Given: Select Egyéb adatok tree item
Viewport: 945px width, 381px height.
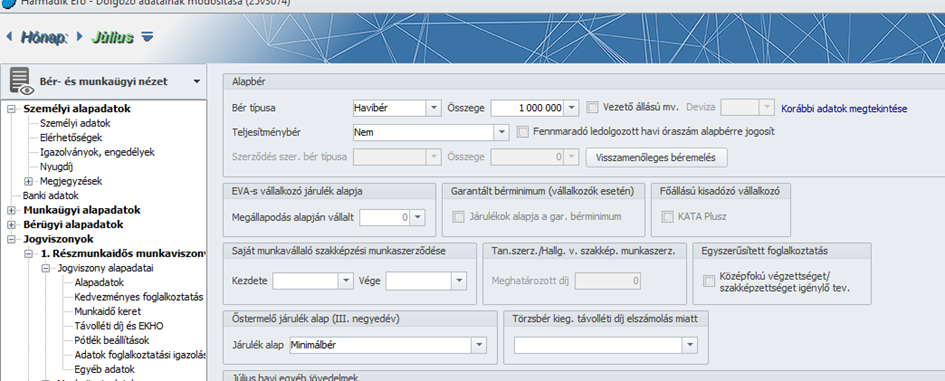Looking at the screenshot, I should point(104,369).
